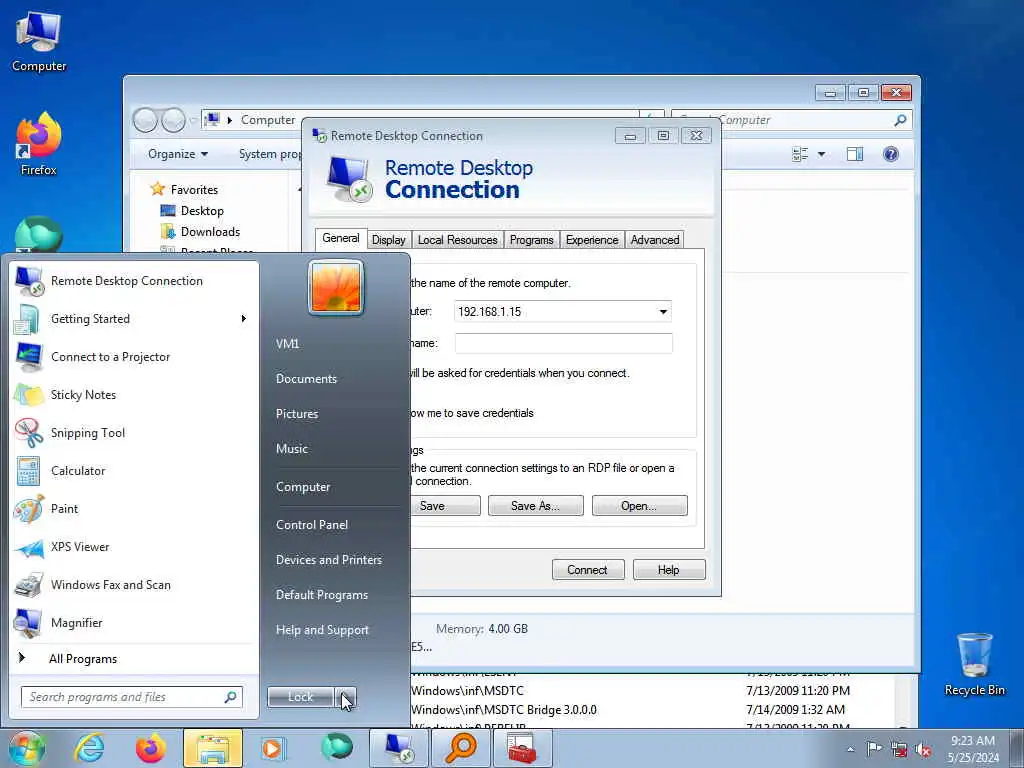The width and height of the screenshot is (1024, 768).
Task: Launch Firefox from the taskbar
Action: 151,748
